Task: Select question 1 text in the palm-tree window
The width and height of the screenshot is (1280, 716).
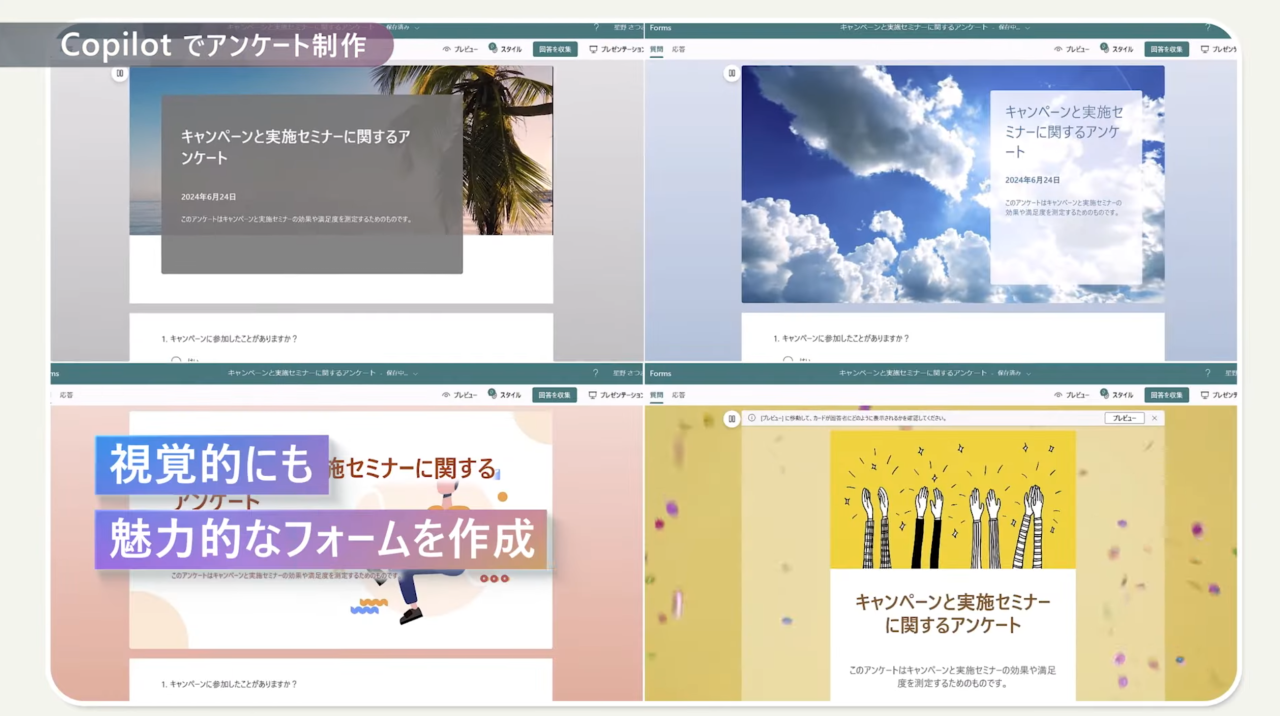Action: tap(229, 339)
